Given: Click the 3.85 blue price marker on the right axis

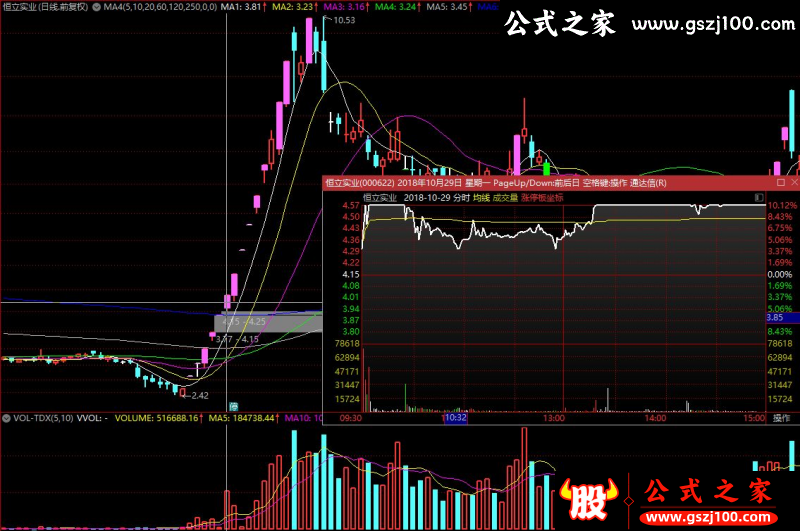Looking at the screenshot, I should point(782,317).
